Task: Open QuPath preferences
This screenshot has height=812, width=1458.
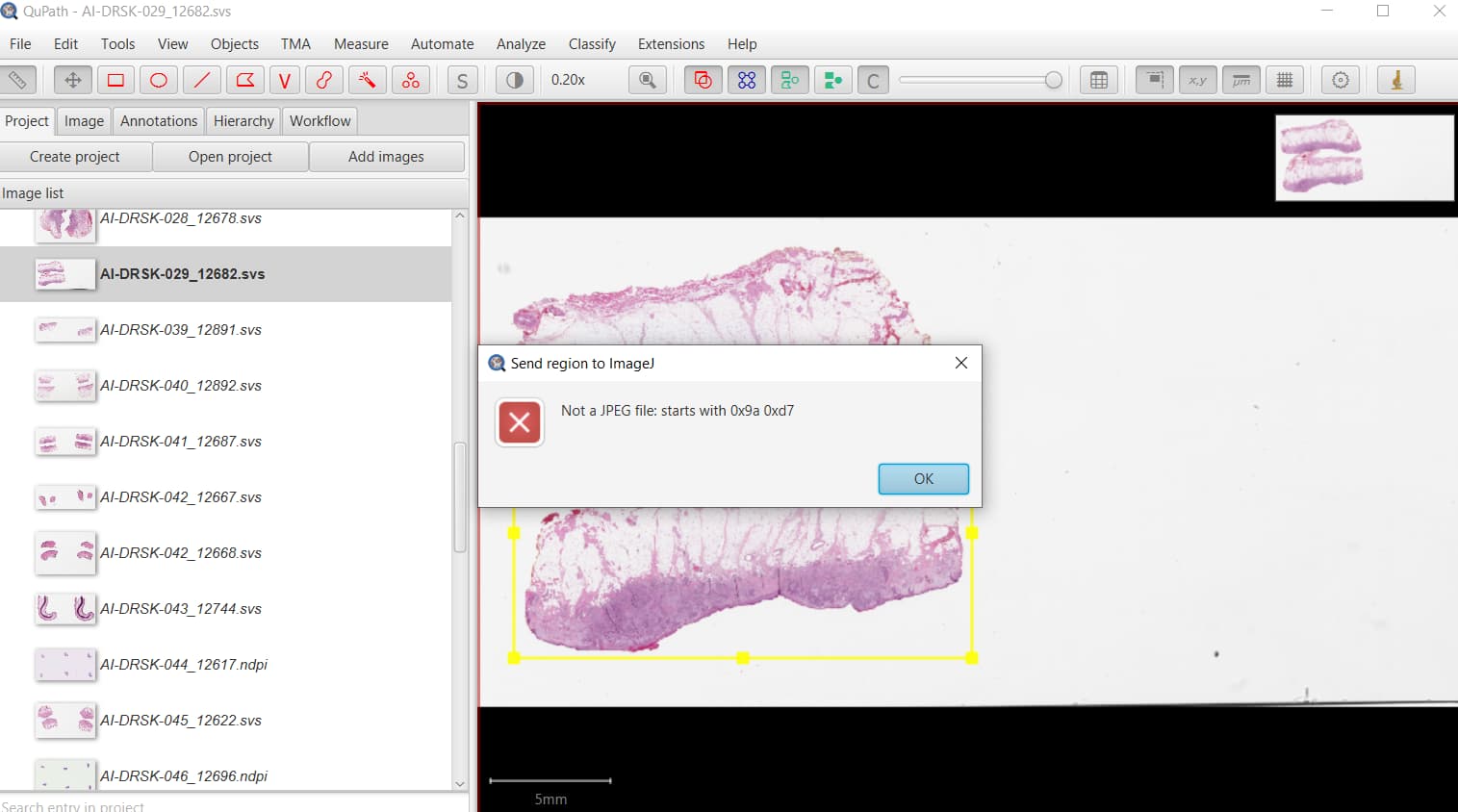Action: tap(1340, 80)
